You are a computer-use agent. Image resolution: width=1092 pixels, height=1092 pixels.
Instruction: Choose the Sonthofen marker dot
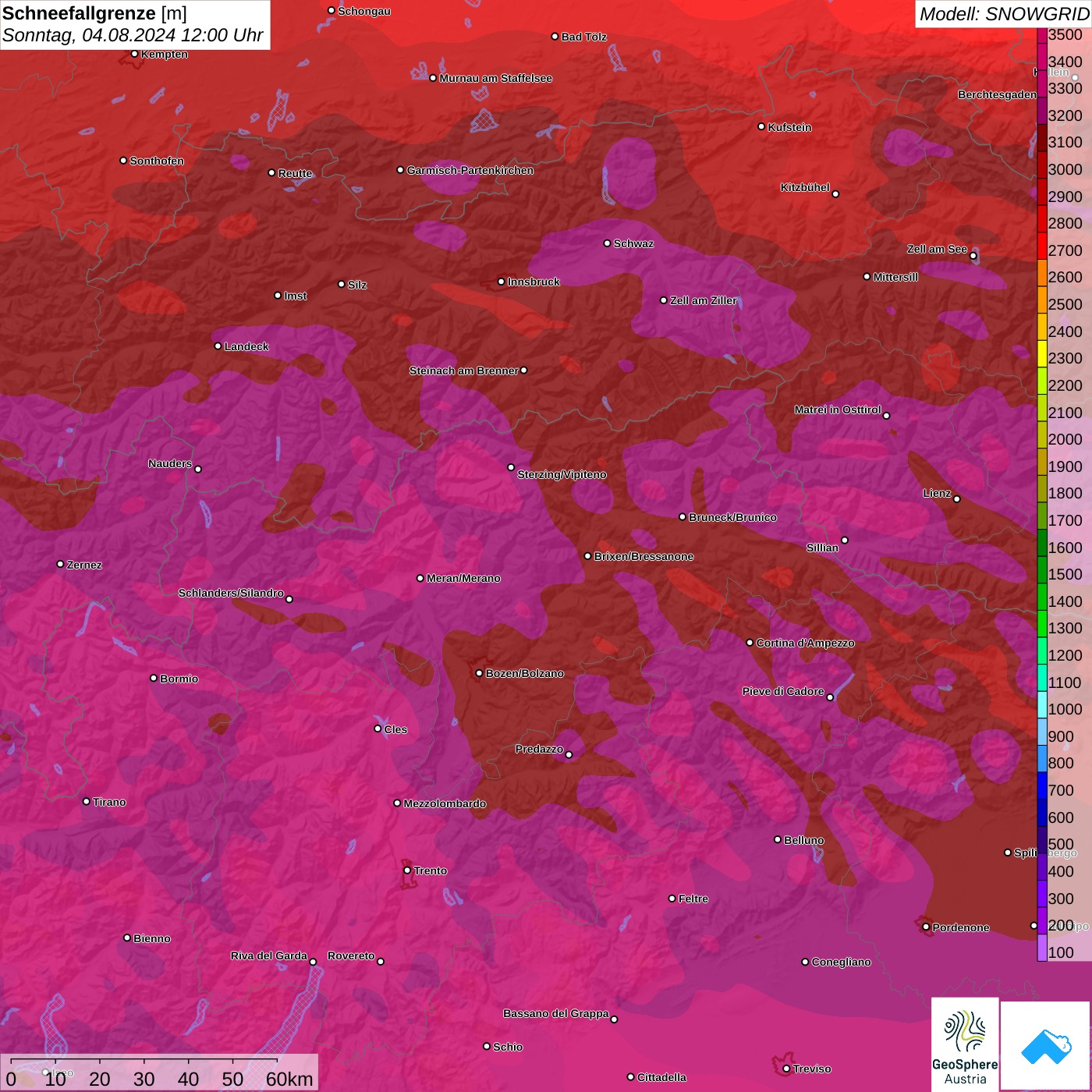pyautogui.click(x=123, y=161)
